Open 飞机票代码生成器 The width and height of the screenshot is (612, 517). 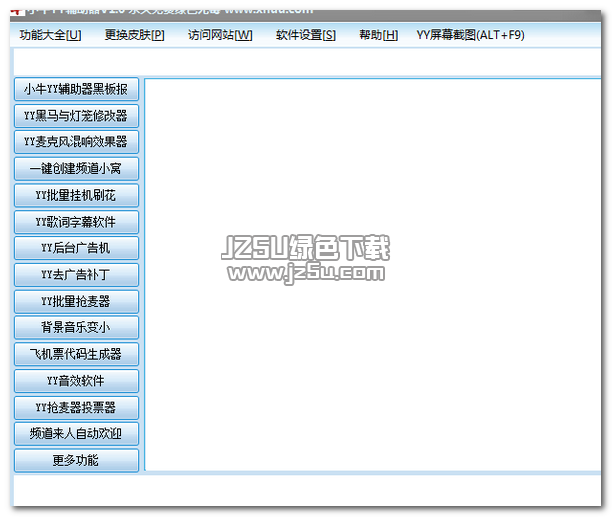[76, 354]
